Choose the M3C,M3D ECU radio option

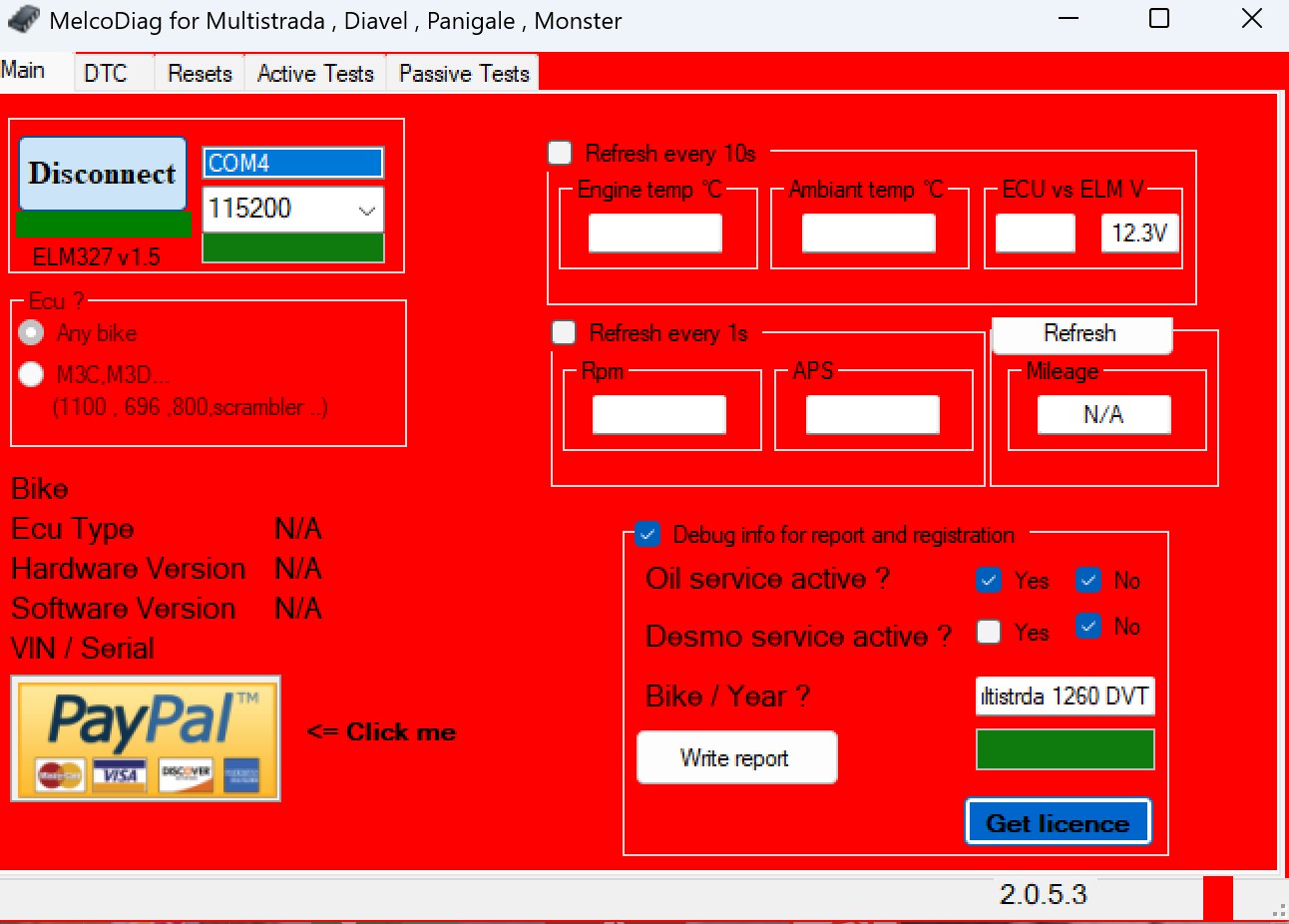(x=31, y=374)
